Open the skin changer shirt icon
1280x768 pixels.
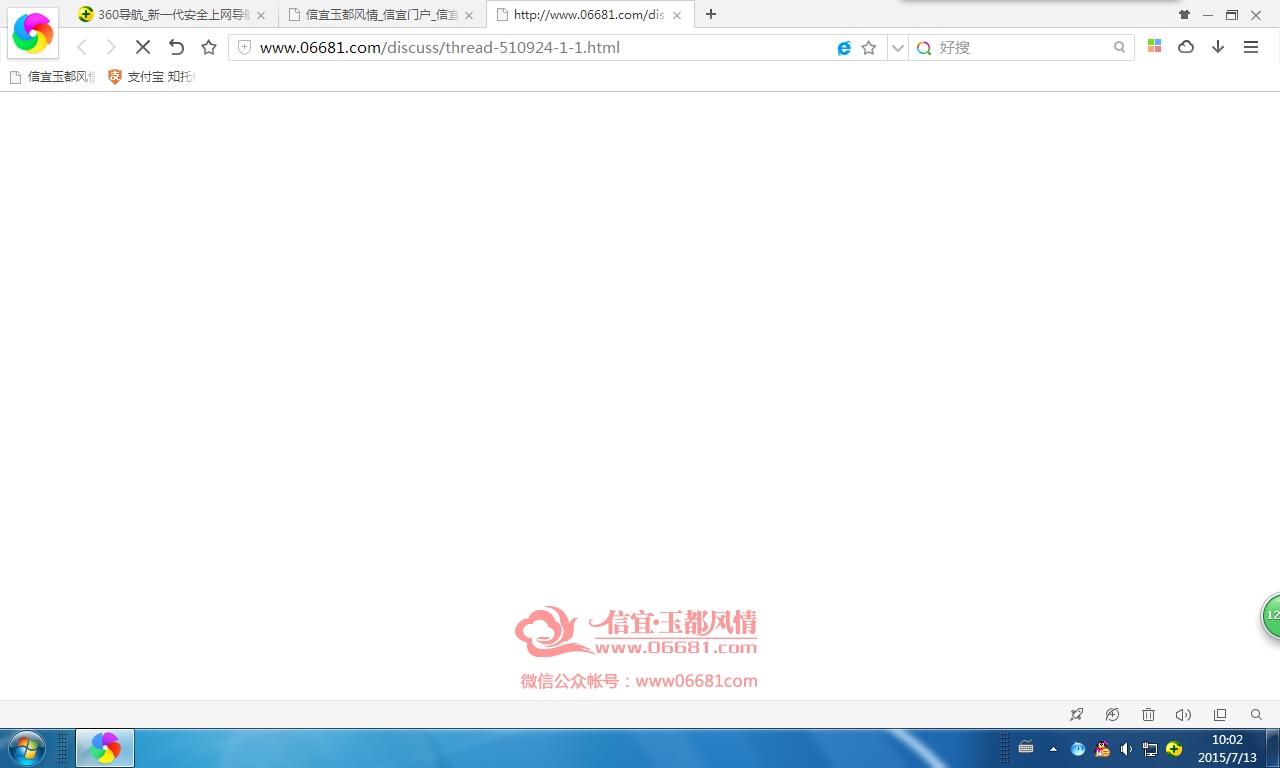[x=1184, y=15]
